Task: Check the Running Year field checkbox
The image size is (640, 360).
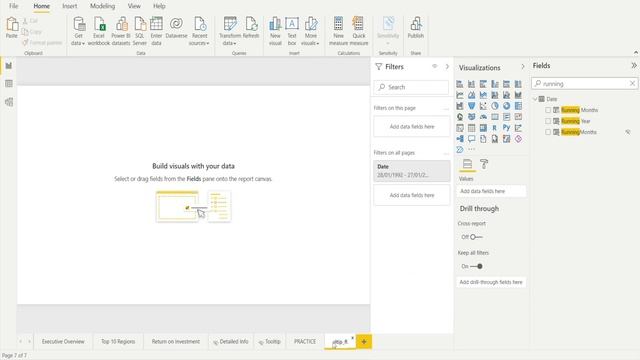Action: (548, 121)
